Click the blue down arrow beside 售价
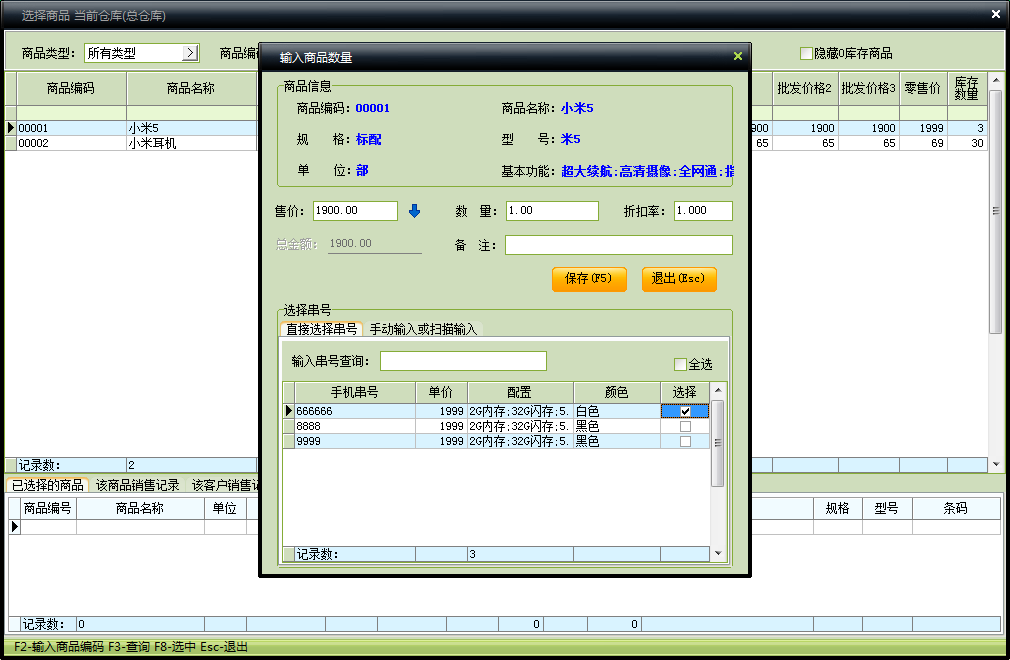This screenshot has height=660, width=1010. tap(414, 211)
